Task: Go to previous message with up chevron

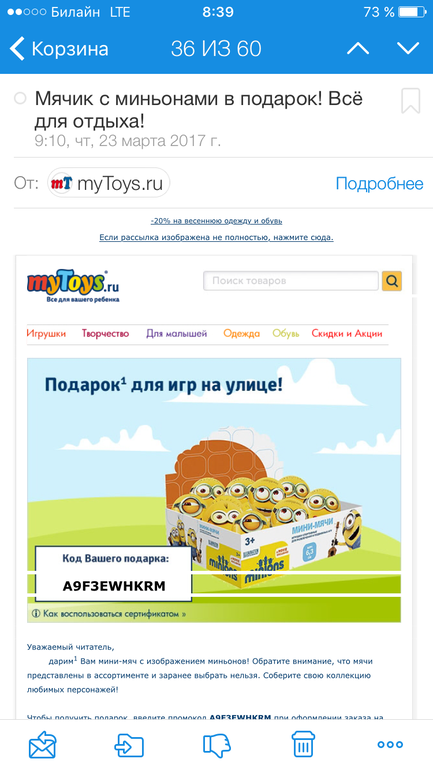Action: [358, 48]
